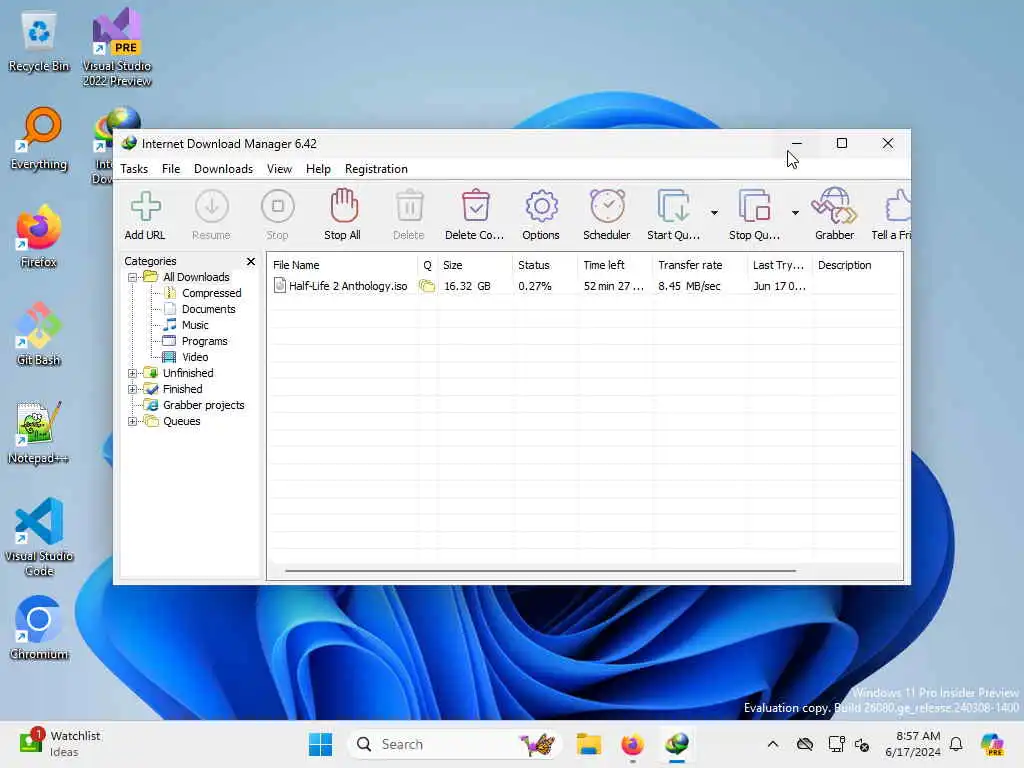Expand the Finished tree node

pos(133,389)
